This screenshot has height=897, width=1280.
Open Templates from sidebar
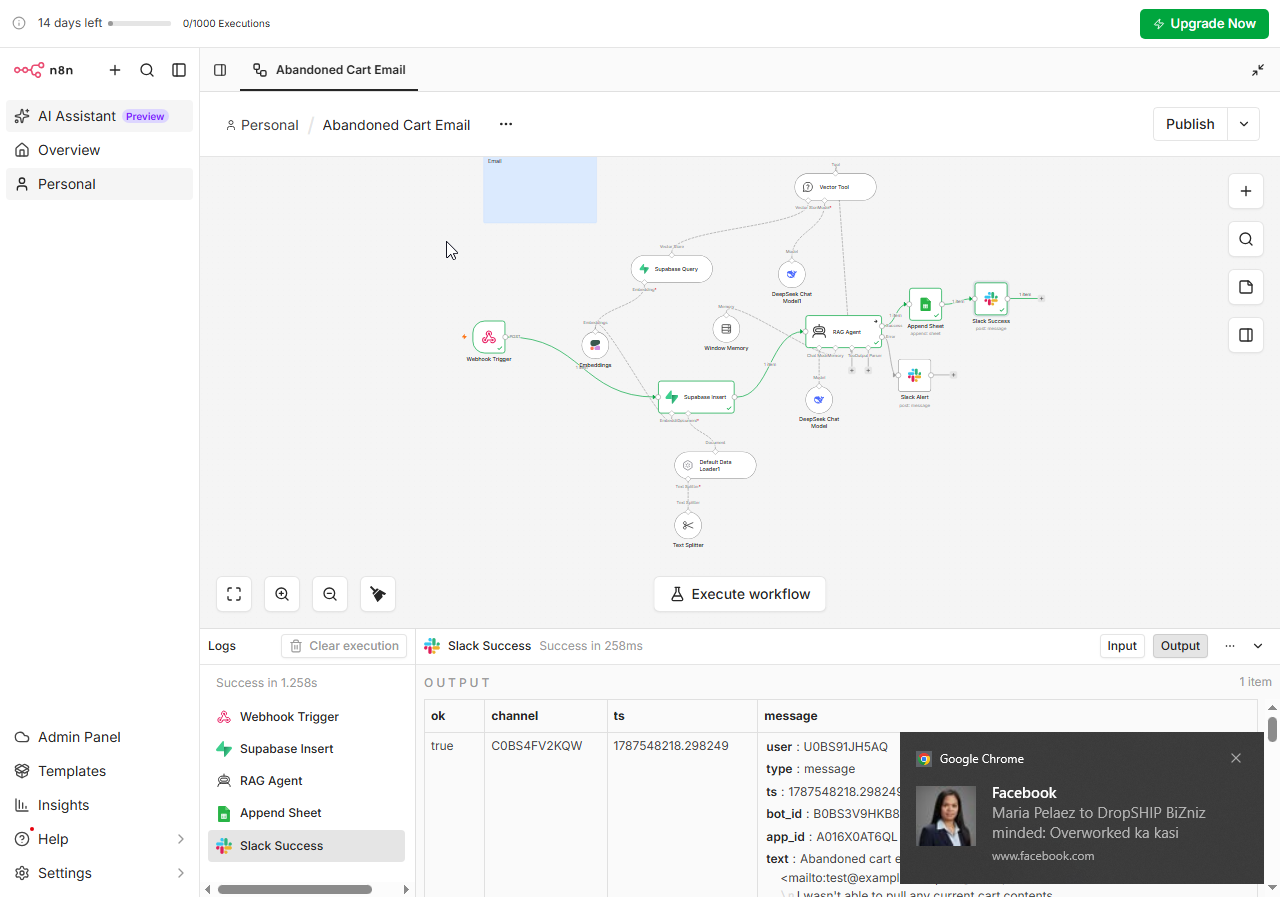pos(99,771)
